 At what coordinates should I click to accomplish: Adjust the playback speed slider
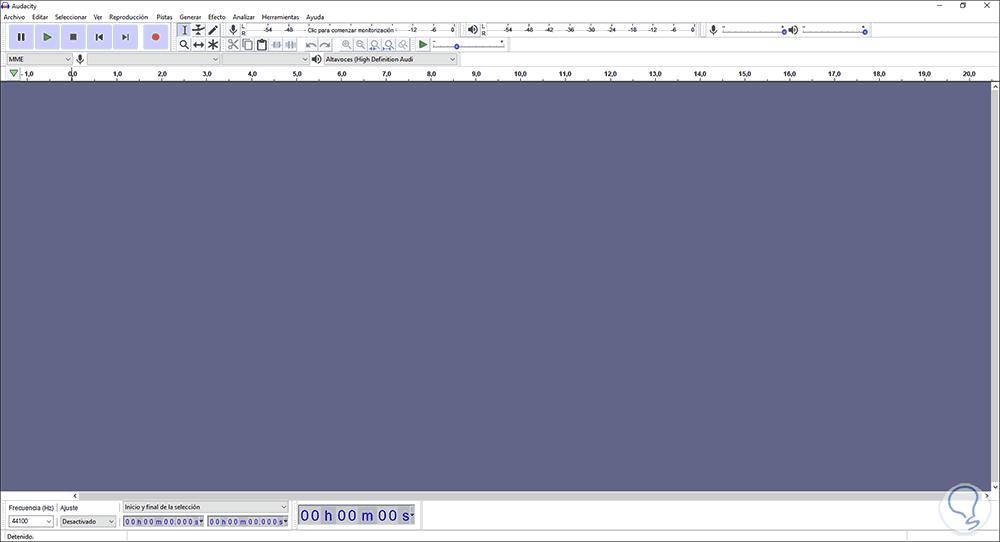(x=468, y=45)
